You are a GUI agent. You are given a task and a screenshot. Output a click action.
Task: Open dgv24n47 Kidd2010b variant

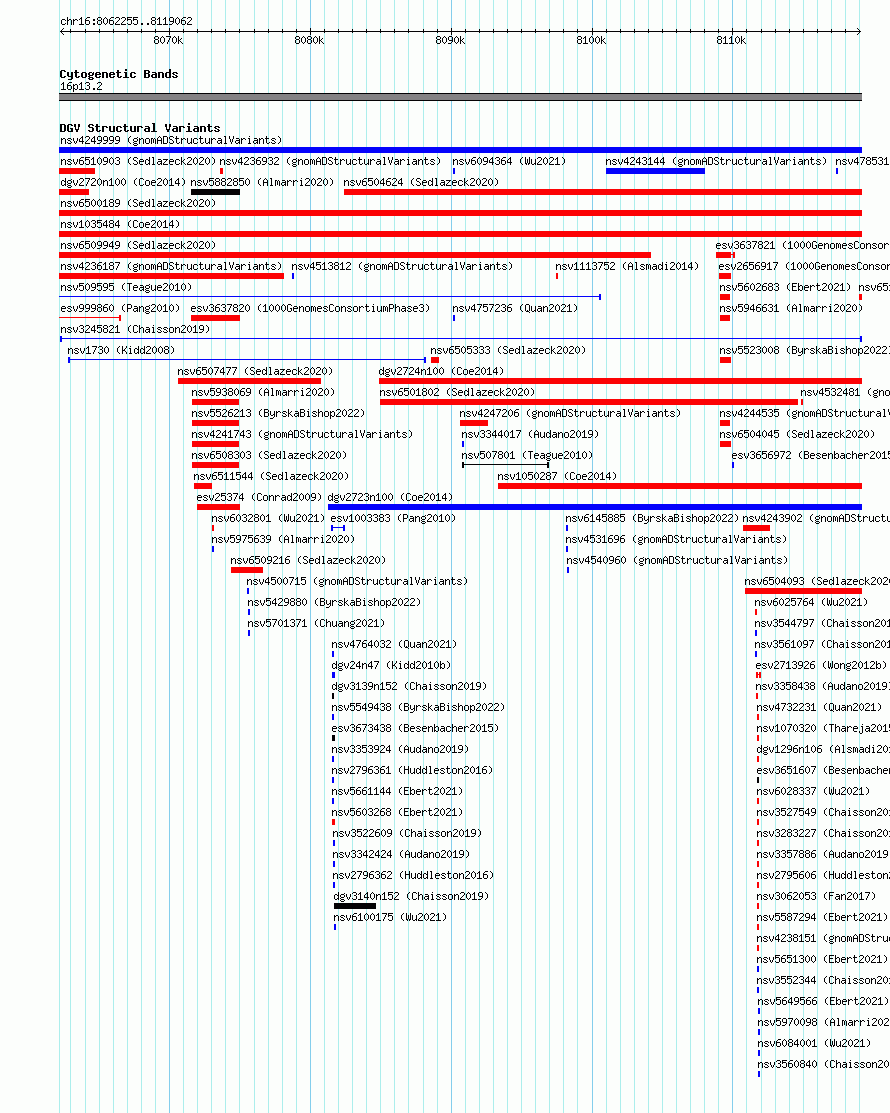click(391, 665)
